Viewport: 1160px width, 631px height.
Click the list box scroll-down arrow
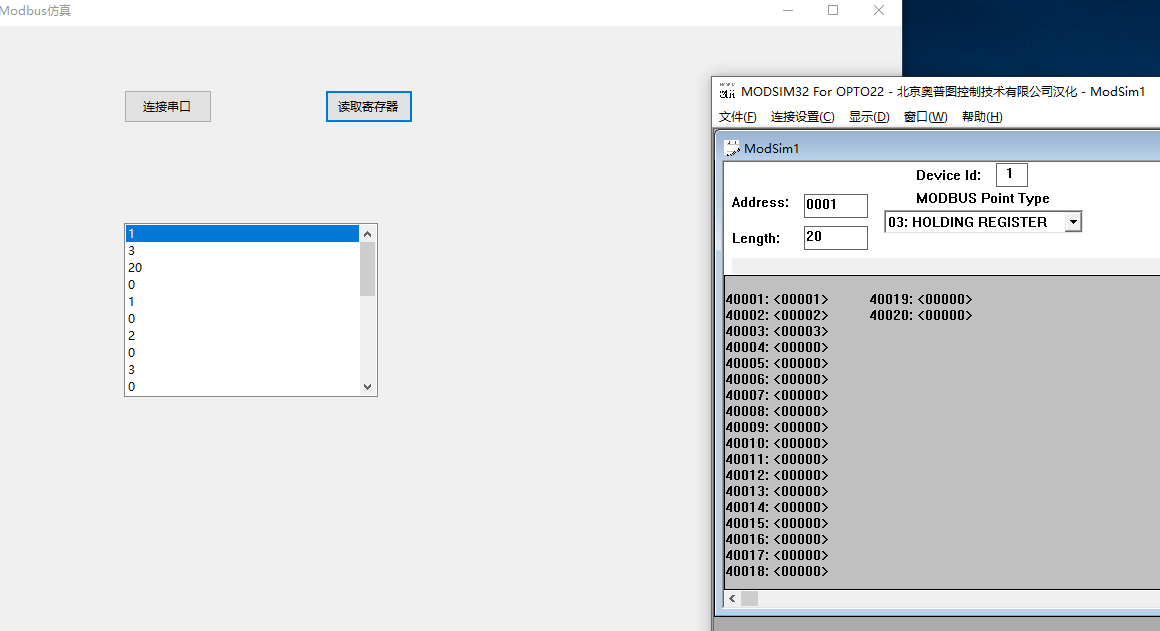click(367, 387)
